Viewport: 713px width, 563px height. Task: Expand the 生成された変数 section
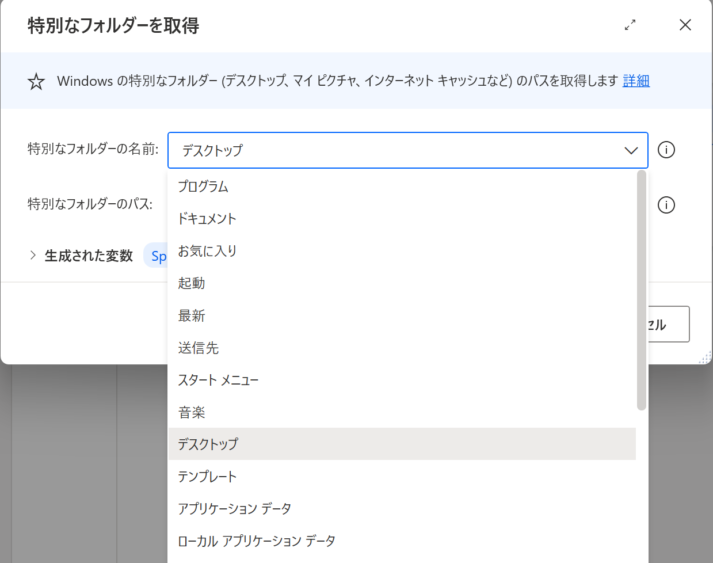33,255
